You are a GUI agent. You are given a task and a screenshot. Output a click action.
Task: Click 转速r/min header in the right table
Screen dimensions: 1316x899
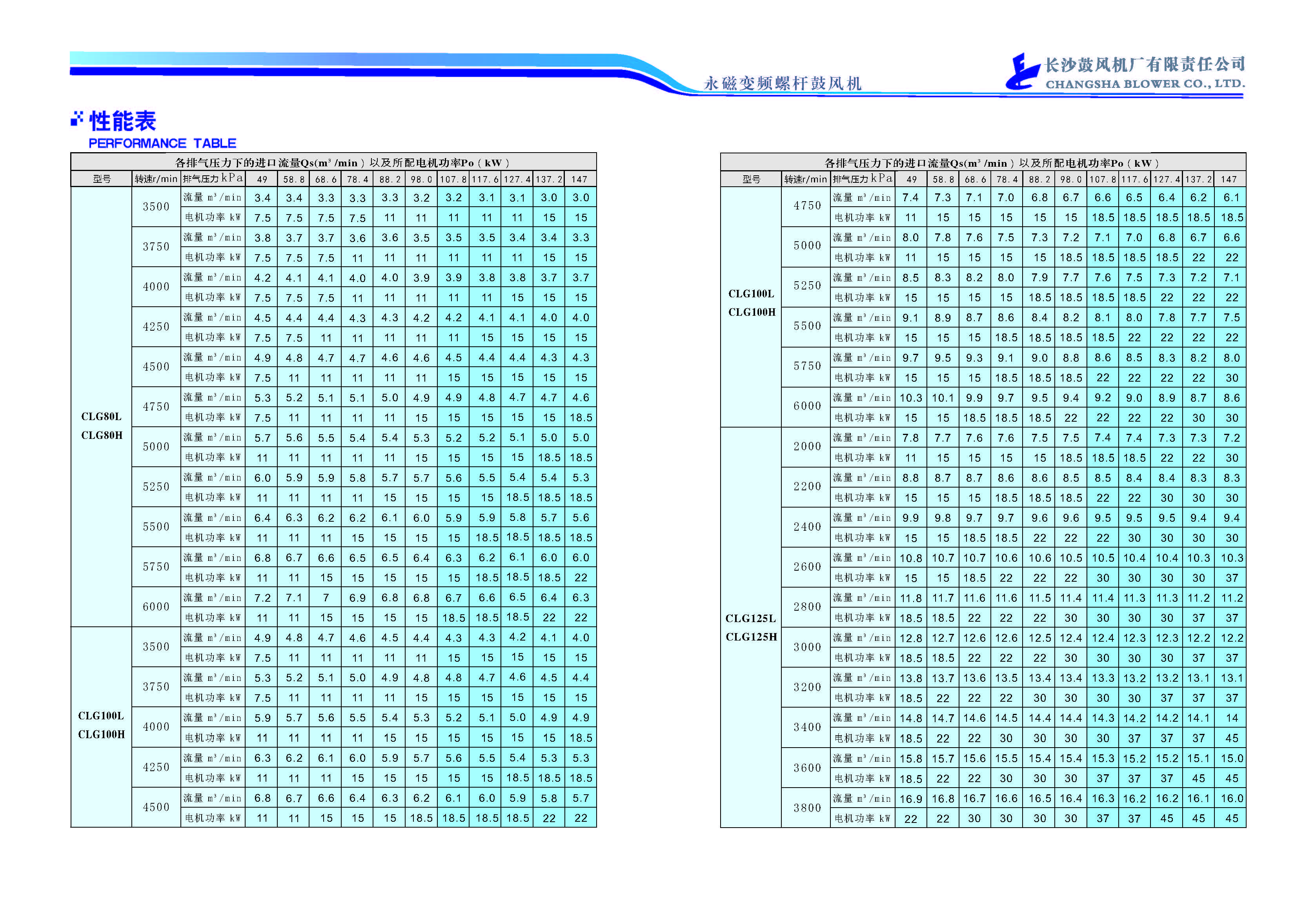pos(805,180)
